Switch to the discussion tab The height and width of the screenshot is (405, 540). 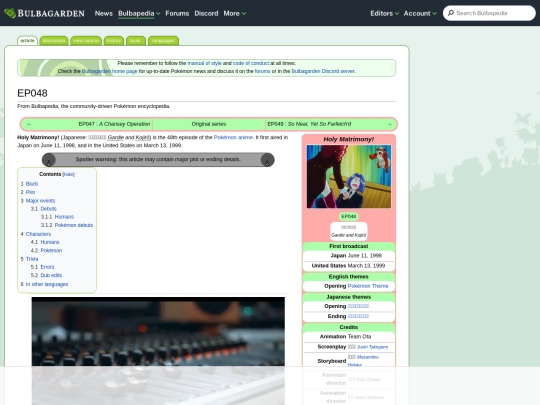tap(54, 41)
